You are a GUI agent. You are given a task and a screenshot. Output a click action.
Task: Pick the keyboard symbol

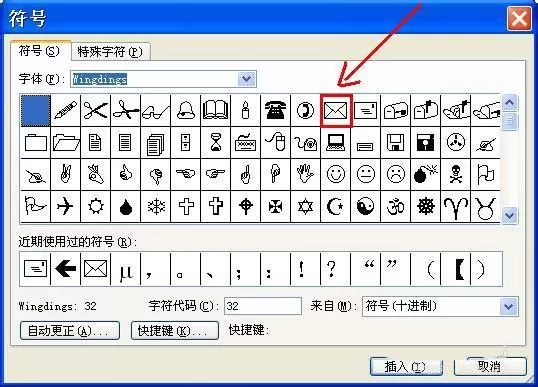(245, 142)
